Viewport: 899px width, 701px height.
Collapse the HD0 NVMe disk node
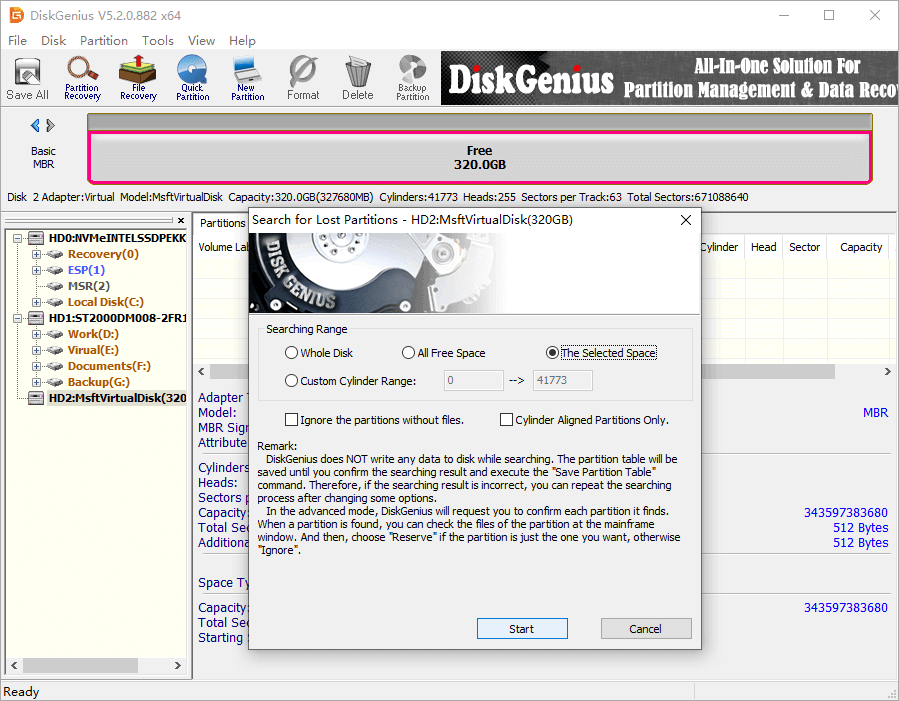point(19,238)
